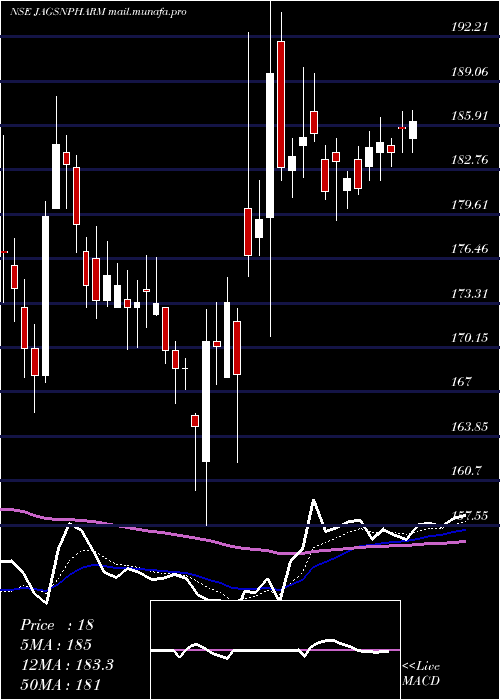Click the '12MA : 183.3' readout
Image resolution: width=500 pixels, height=700 pixels.
(x=67, y=665)
